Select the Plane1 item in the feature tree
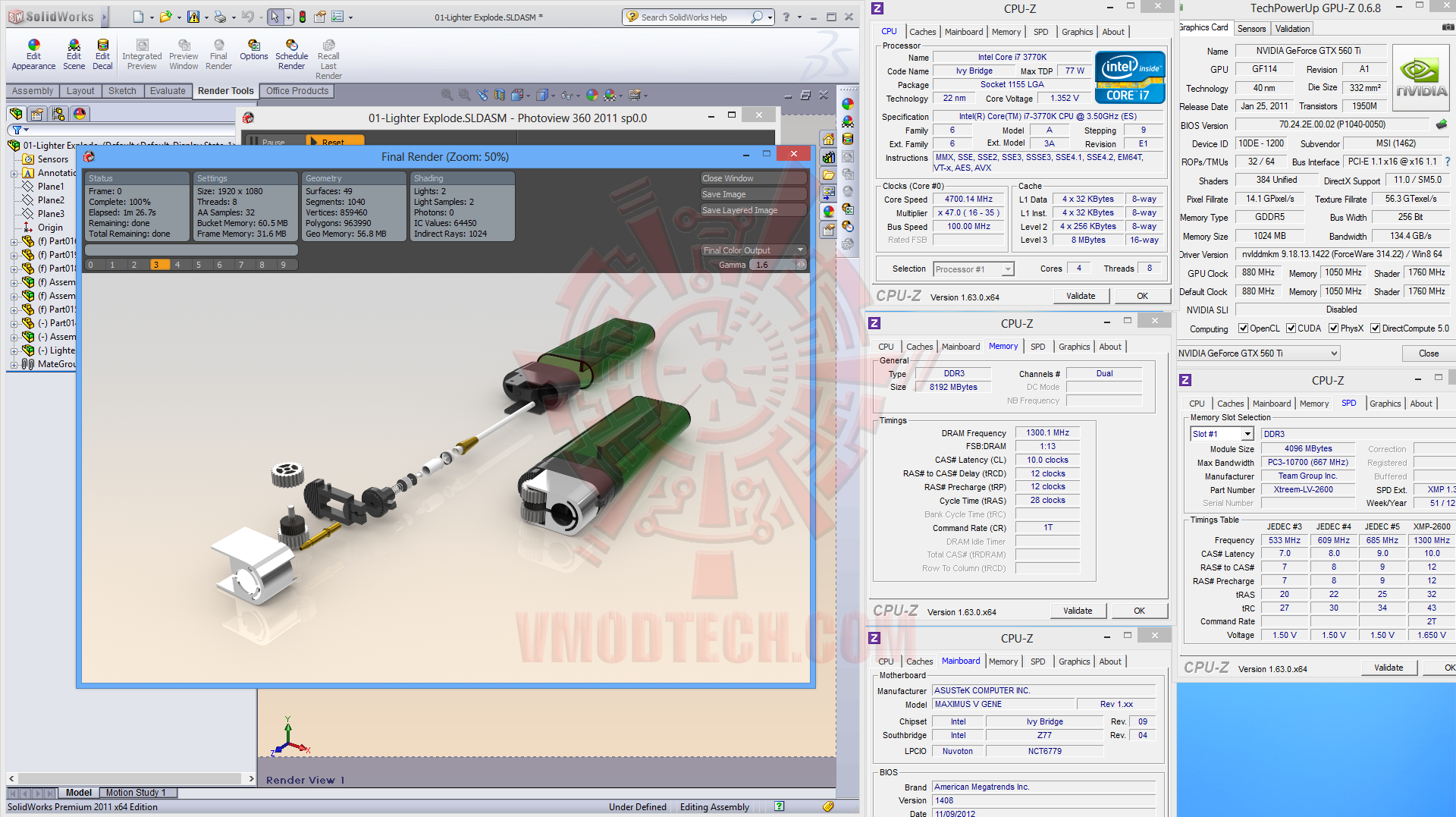Viewport: 1456px width, 817px height. (51, 187)
